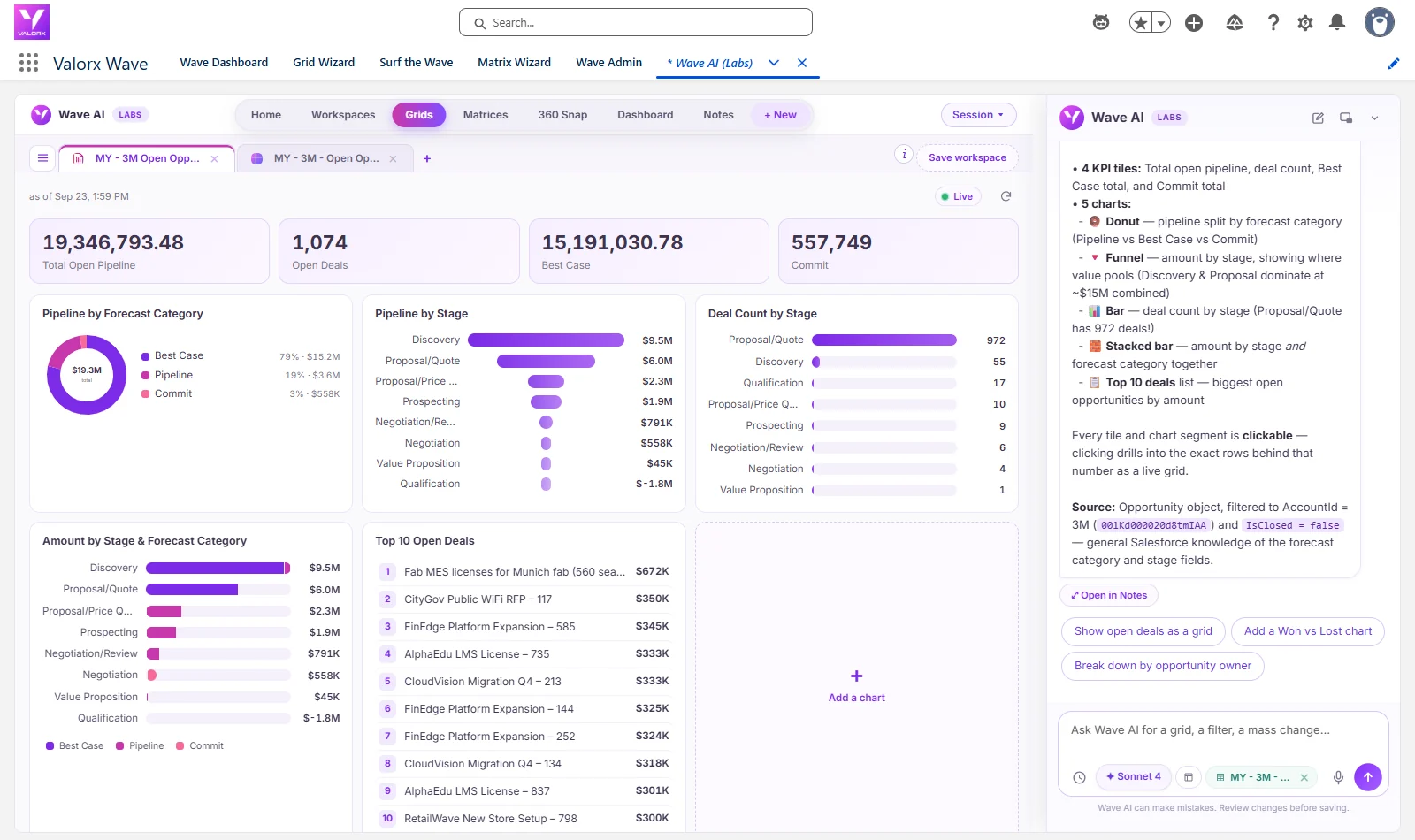The width and height of the screenshot is (1415, 840).
Task: Open the Notes pill
Action: click(718, 115)
